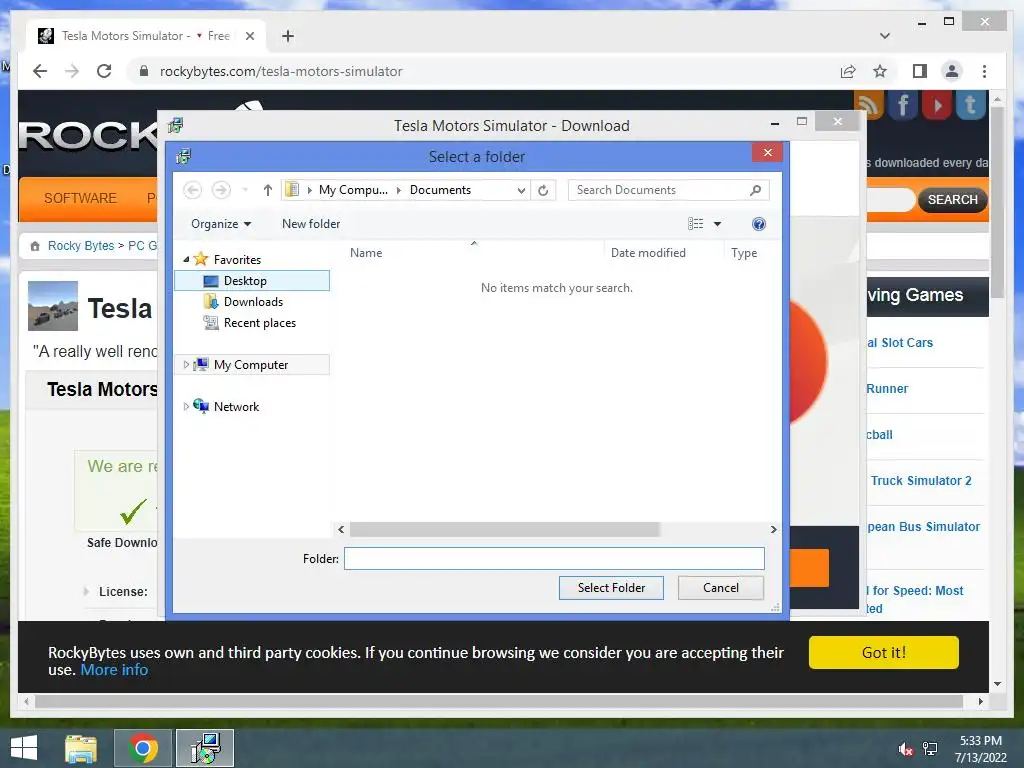
Task: Click the Folder name input field
Action: [554, 558]
